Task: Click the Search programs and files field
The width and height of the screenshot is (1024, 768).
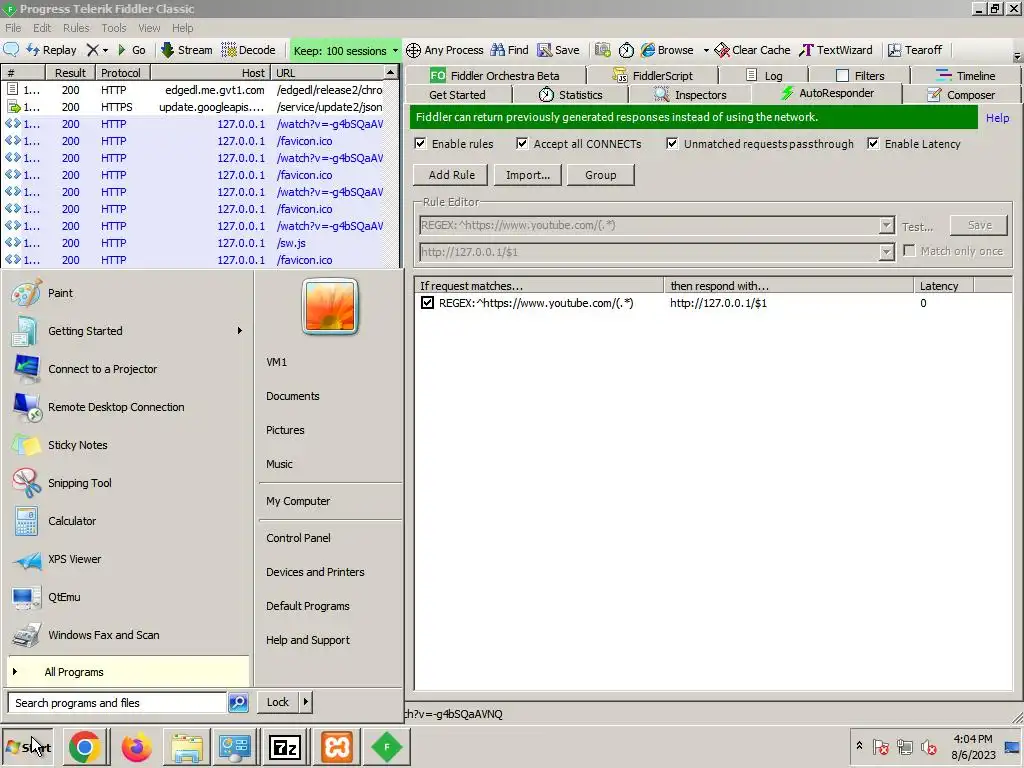Action: click(118, 703)
